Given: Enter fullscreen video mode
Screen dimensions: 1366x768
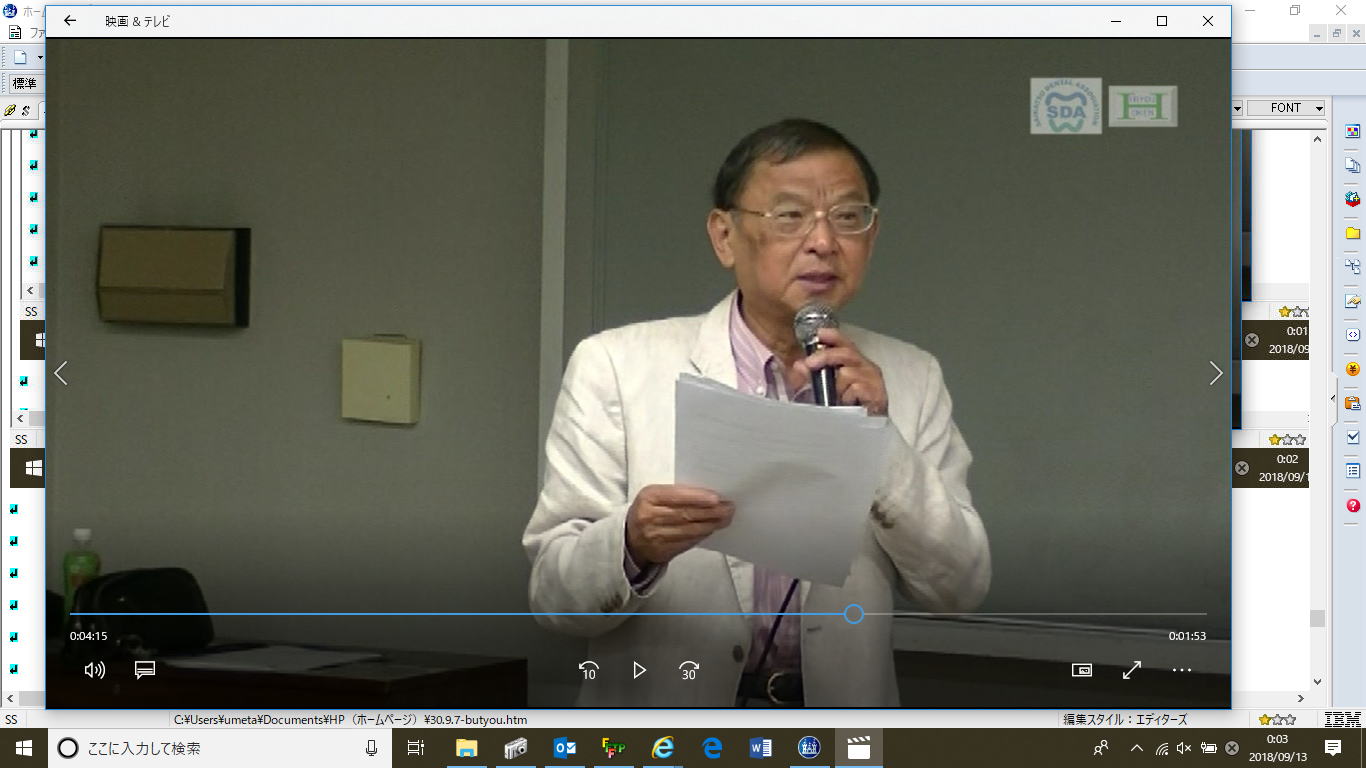Looking at the screenshot, I should [1132, 670].
